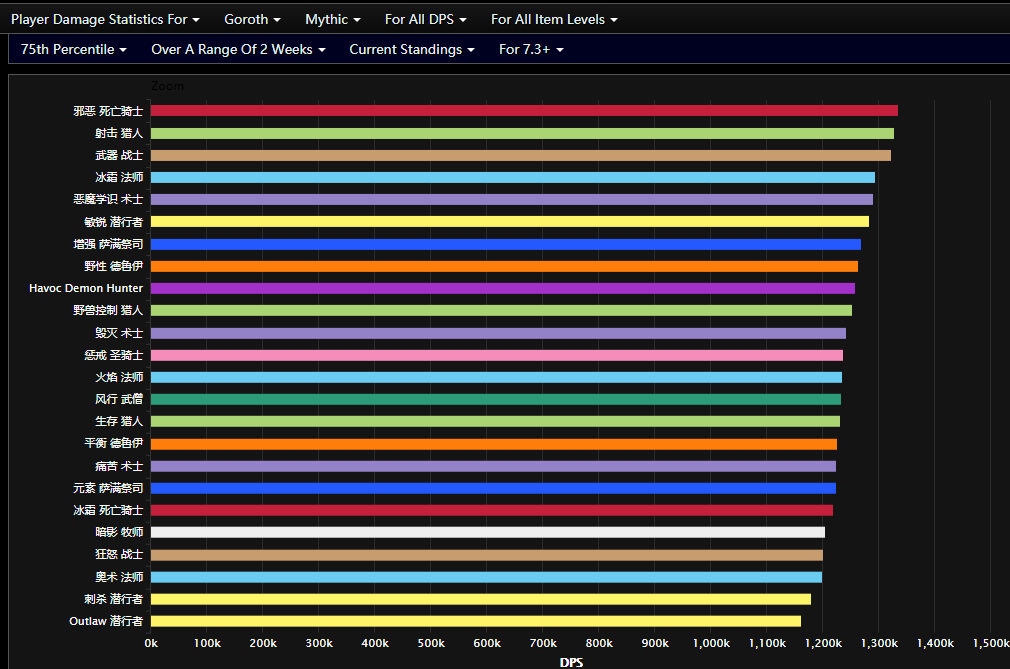This screenshot has height=669, width=1010.
Task: Click the 毁灭 术士 purple bar
Action: pyautogui.click(x=499, y=333)
